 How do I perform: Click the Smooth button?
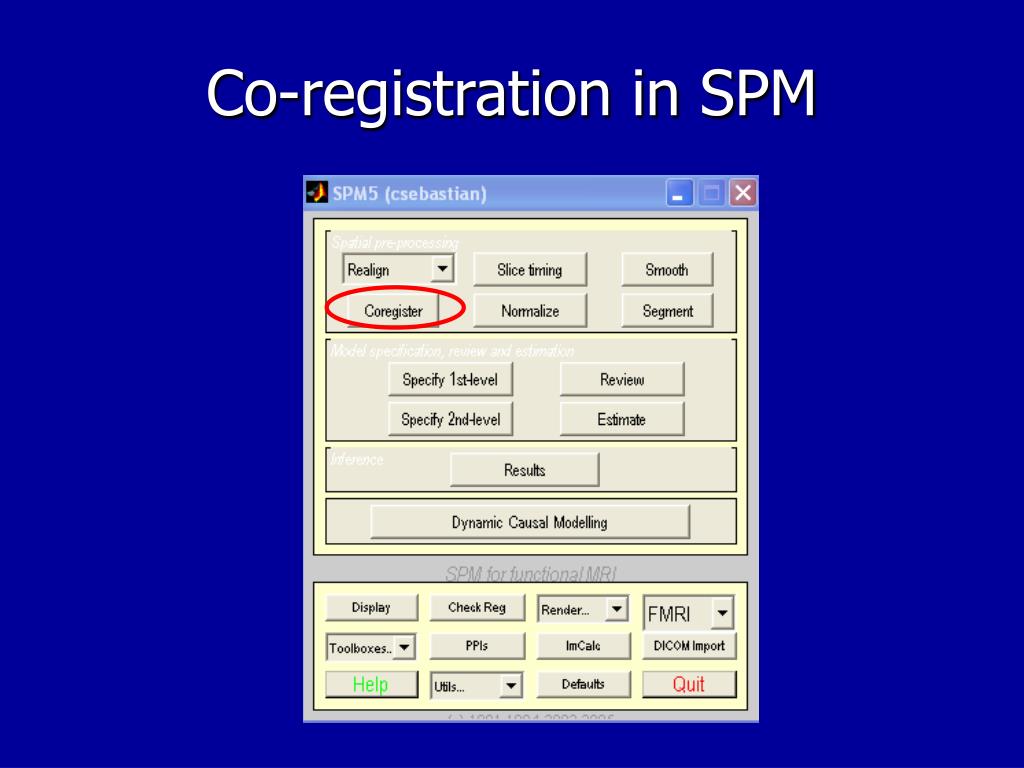click(x=667, y=270)
